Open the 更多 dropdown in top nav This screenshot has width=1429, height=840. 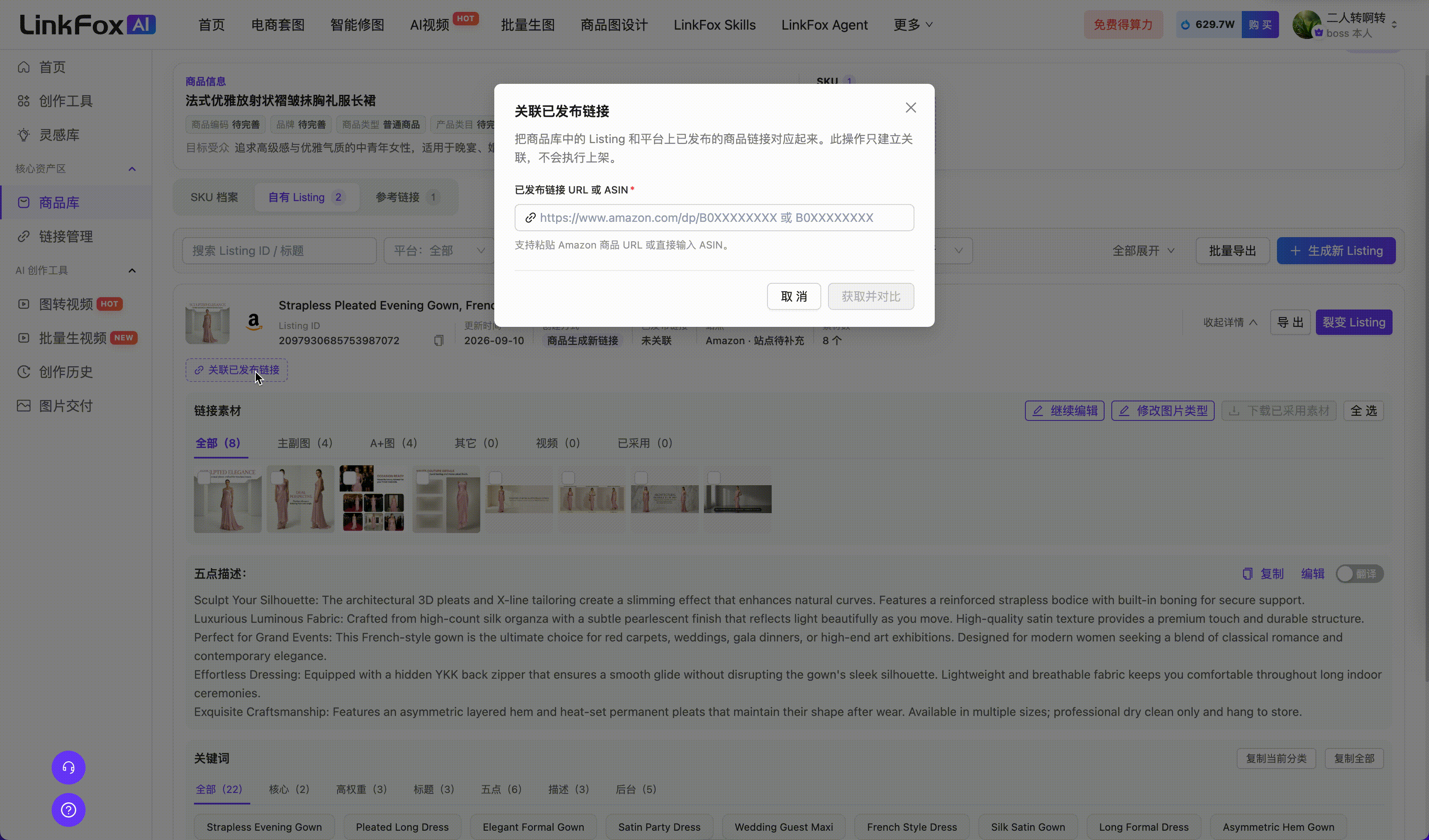click(x=912, y=25)
